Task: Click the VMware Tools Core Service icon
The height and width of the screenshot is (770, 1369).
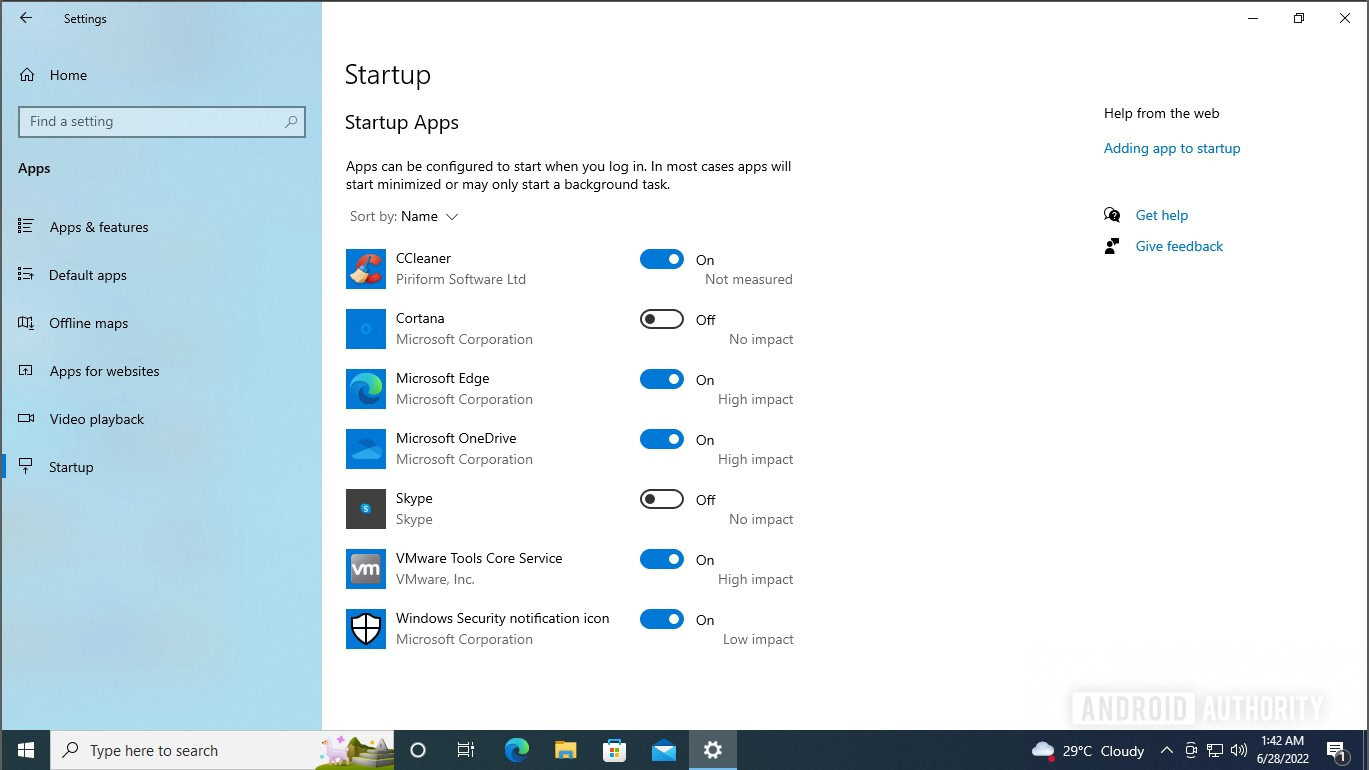Action: point(366,569)
